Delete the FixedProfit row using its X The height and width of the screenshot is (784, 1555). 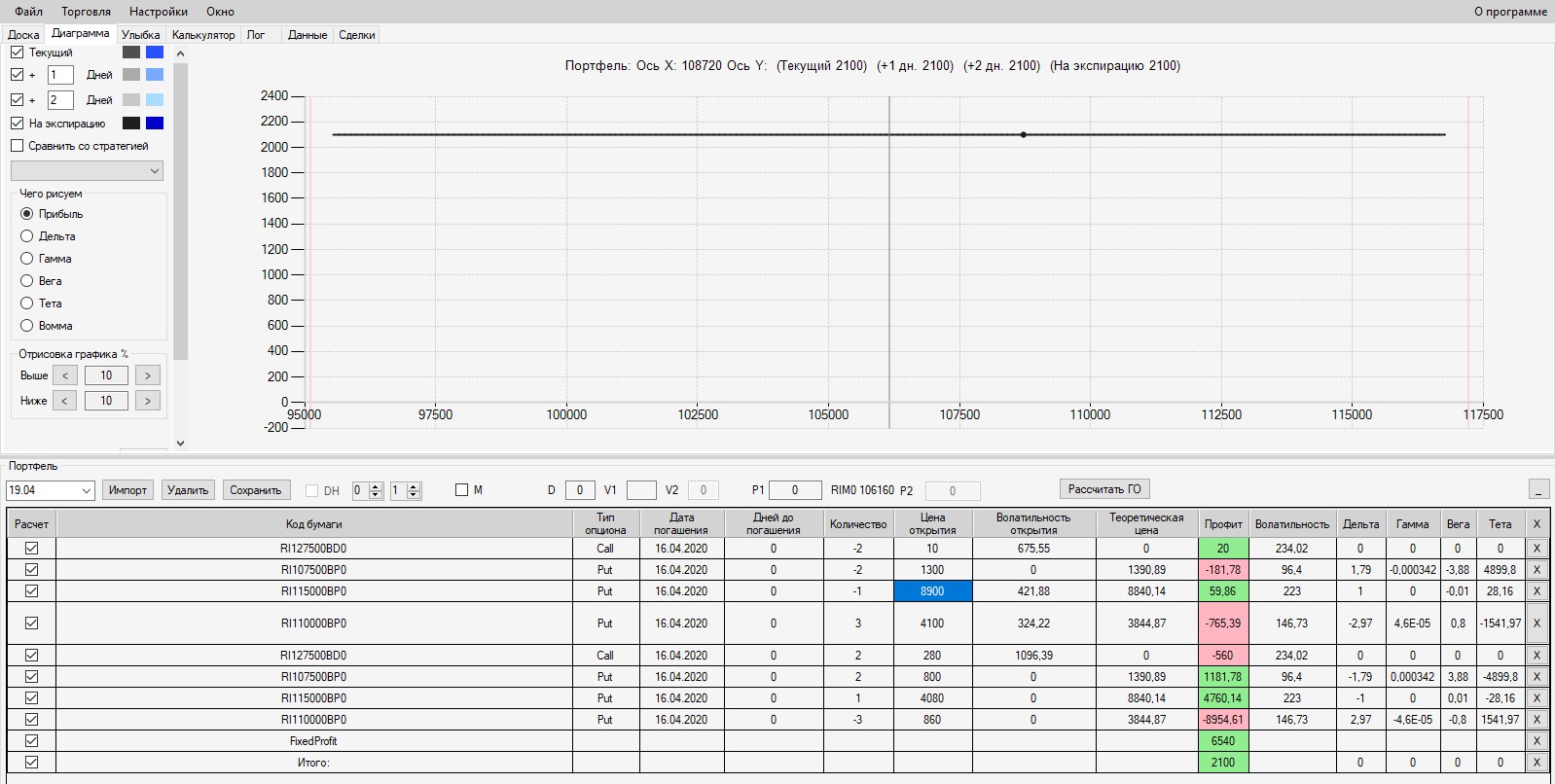(1537, 741)
